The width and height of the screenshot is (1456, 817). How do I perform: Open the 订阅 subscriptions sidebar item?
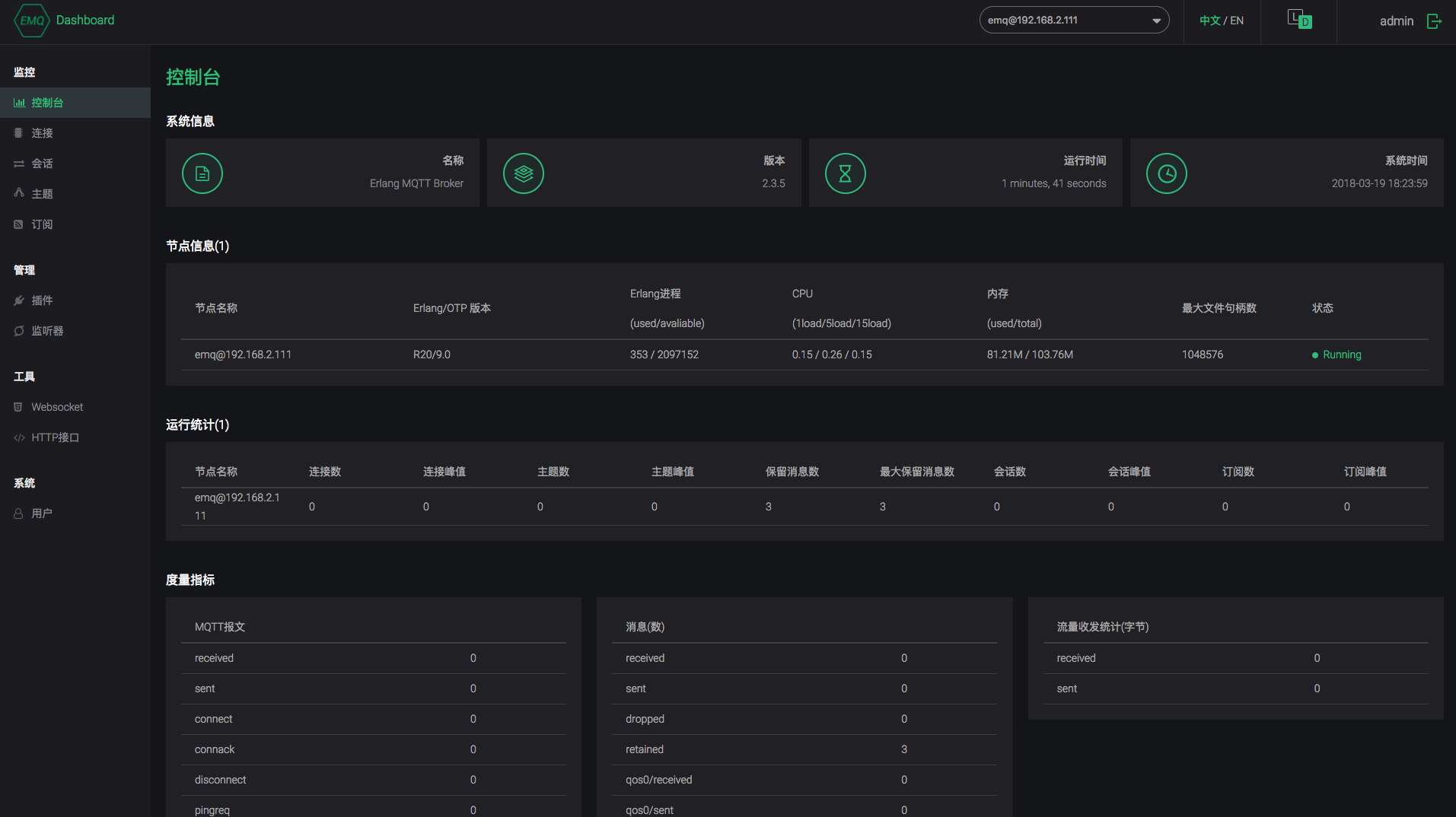75,224
